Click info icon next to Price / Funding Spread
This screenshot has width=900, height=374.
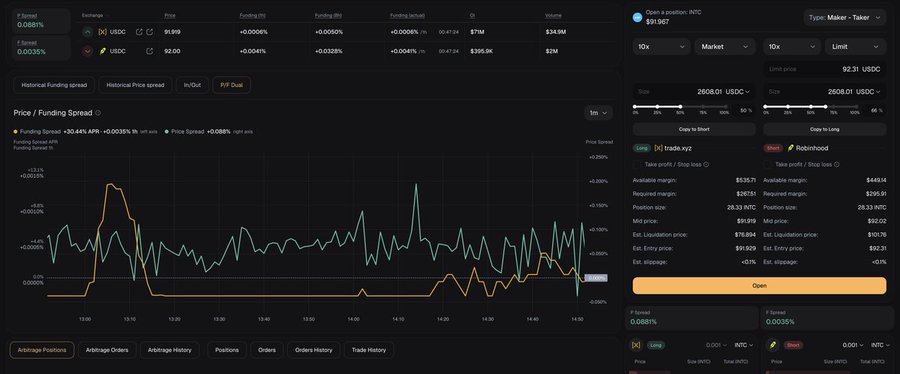tap(98, 113)
